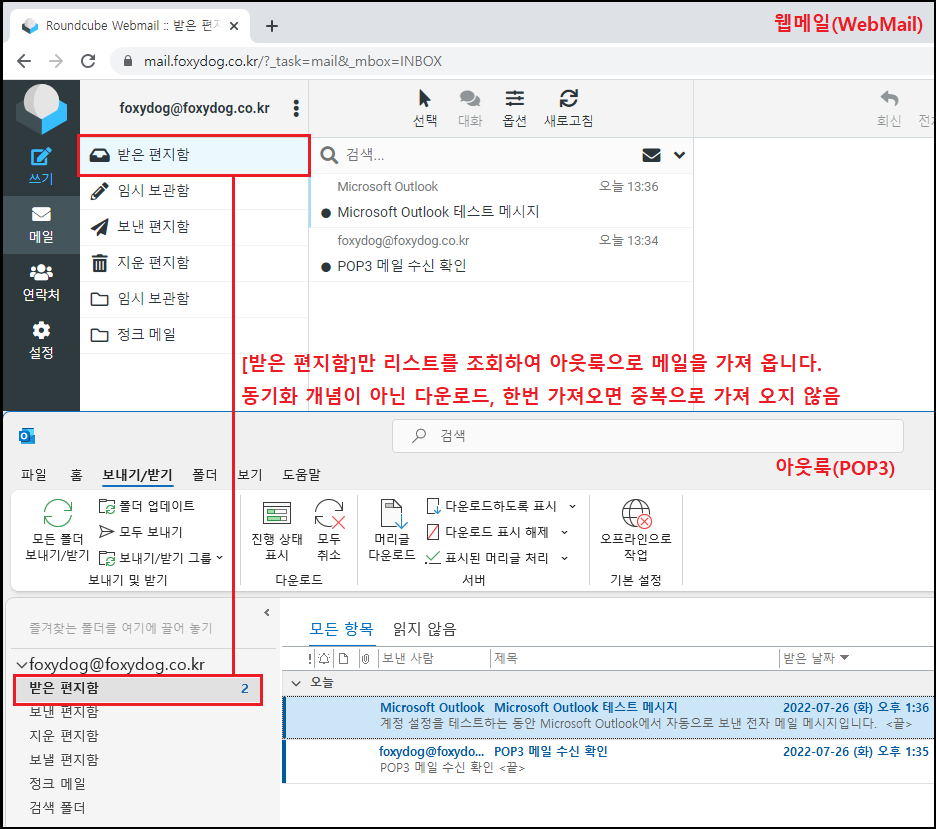The width and height of the screenshot is (936, 829).
Task: Select Outlook 검색 폴더
Action: (x=58, y=808)
